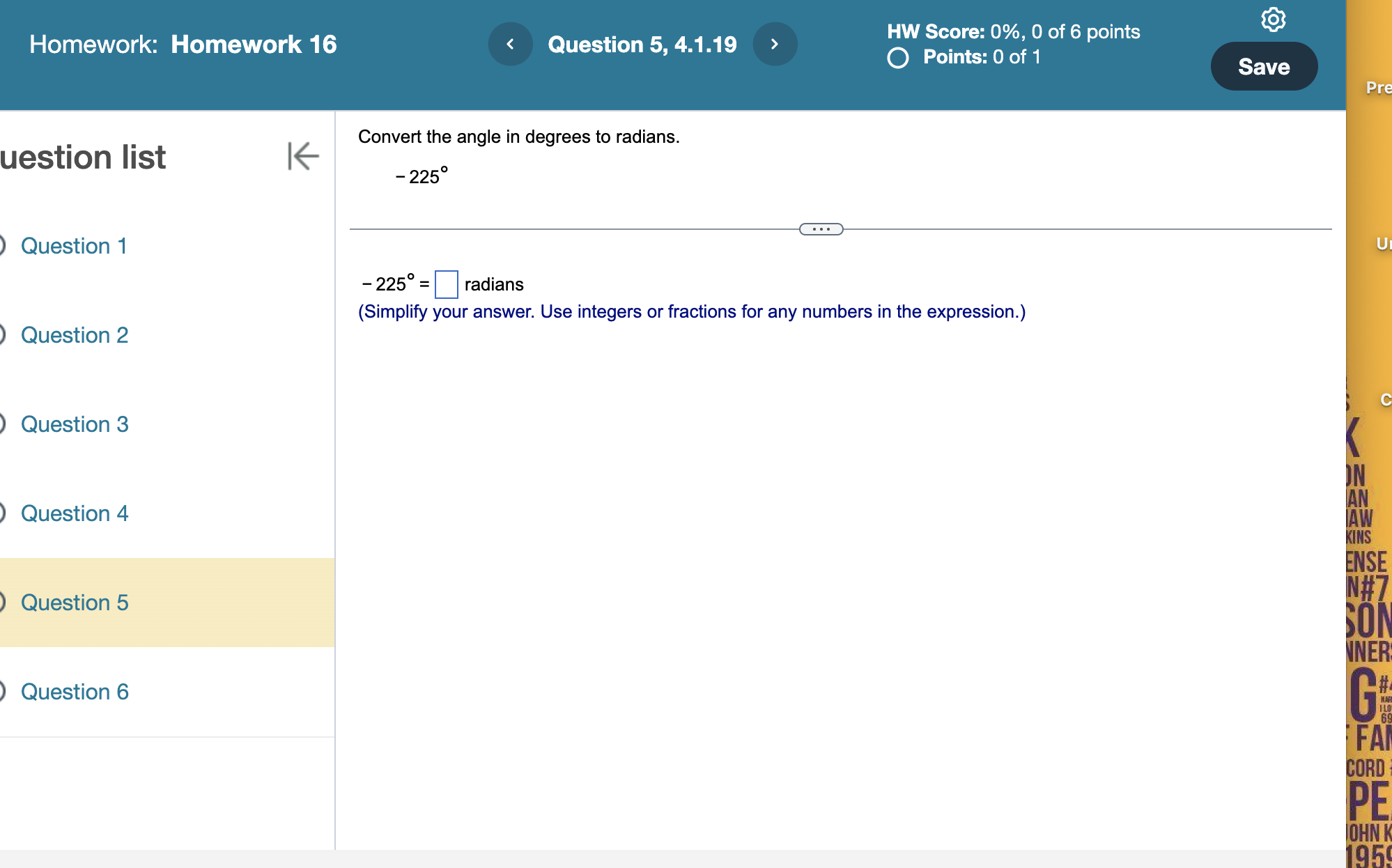Switch to Question 2 in the list
Viewport: 1392px width, 868px height.
tap(75, 335)
